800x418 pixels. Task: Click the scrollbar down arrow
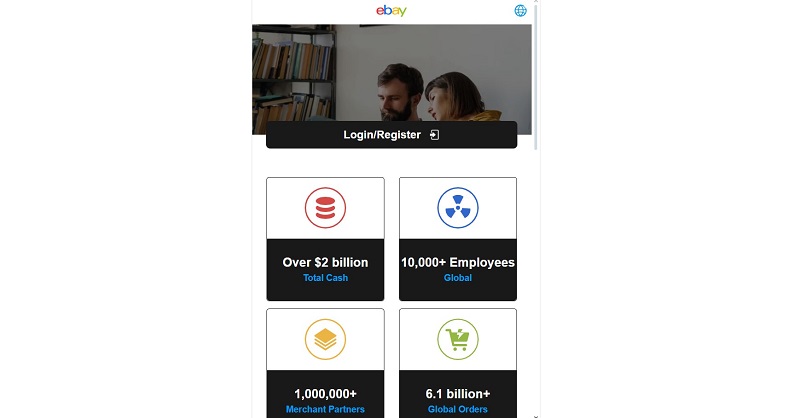535,416
